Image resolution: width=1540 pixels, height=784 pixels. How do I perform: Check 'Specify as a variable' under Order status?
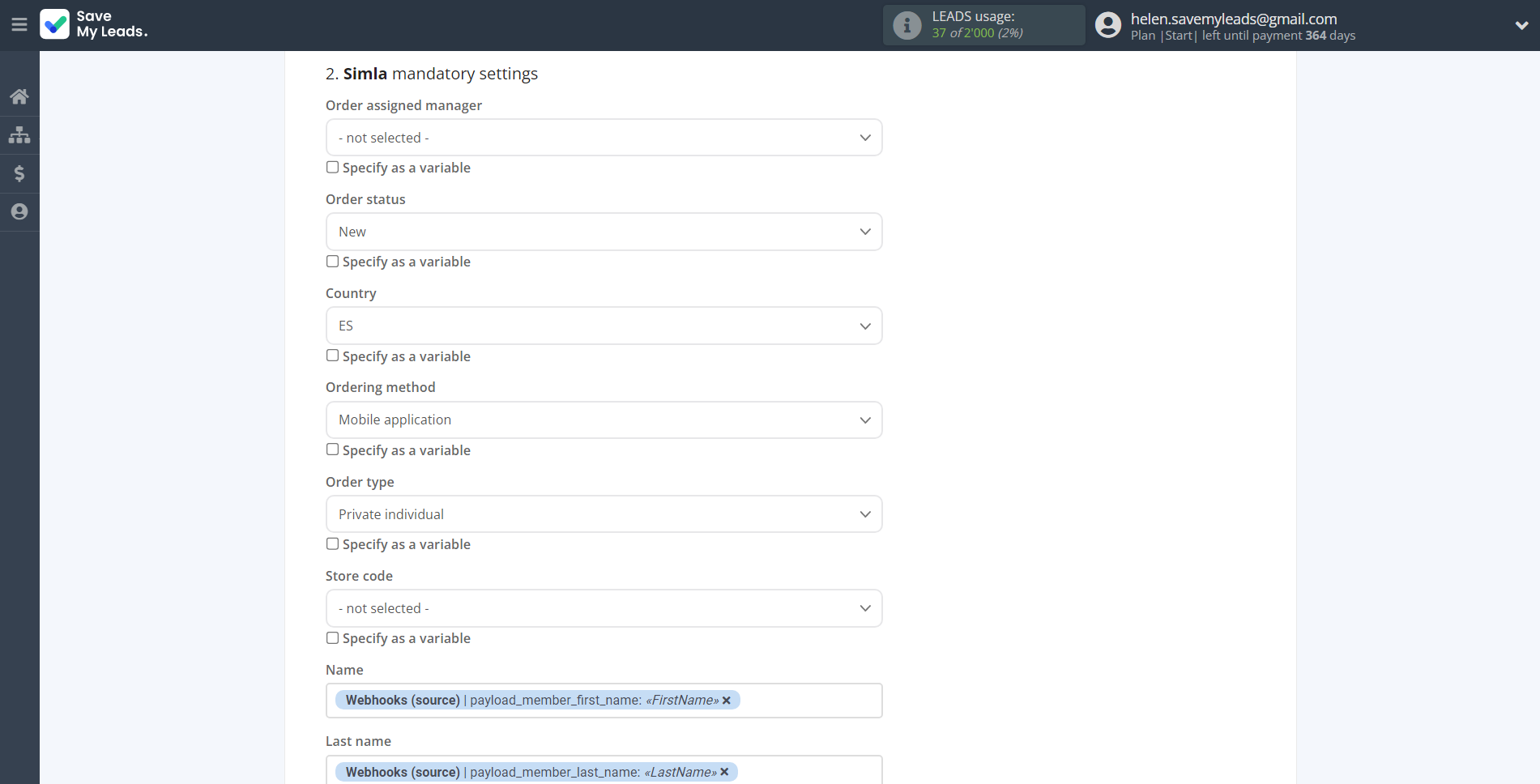332,261
